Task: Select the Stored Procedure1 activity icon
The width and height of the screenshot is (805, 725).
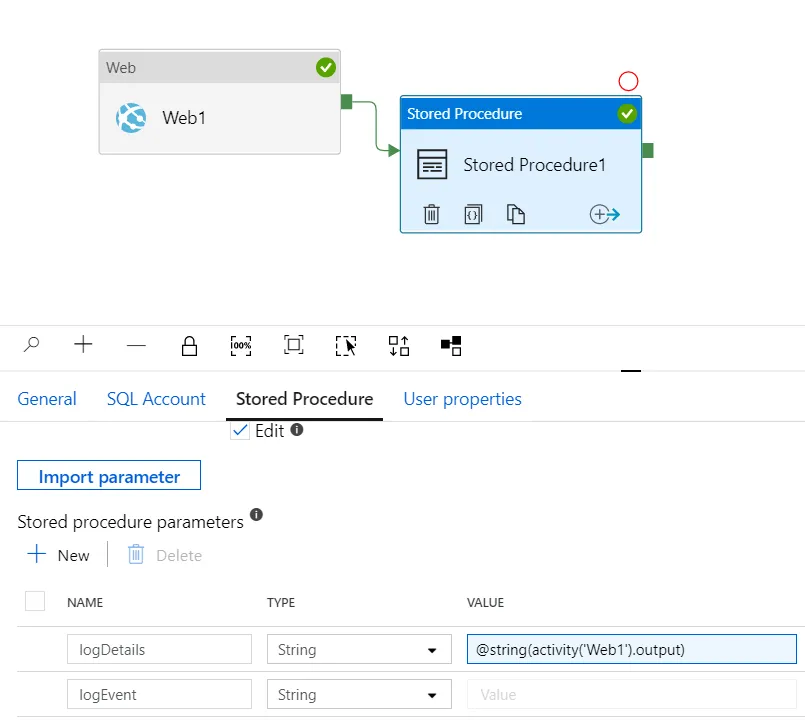Action: (432, 164)
